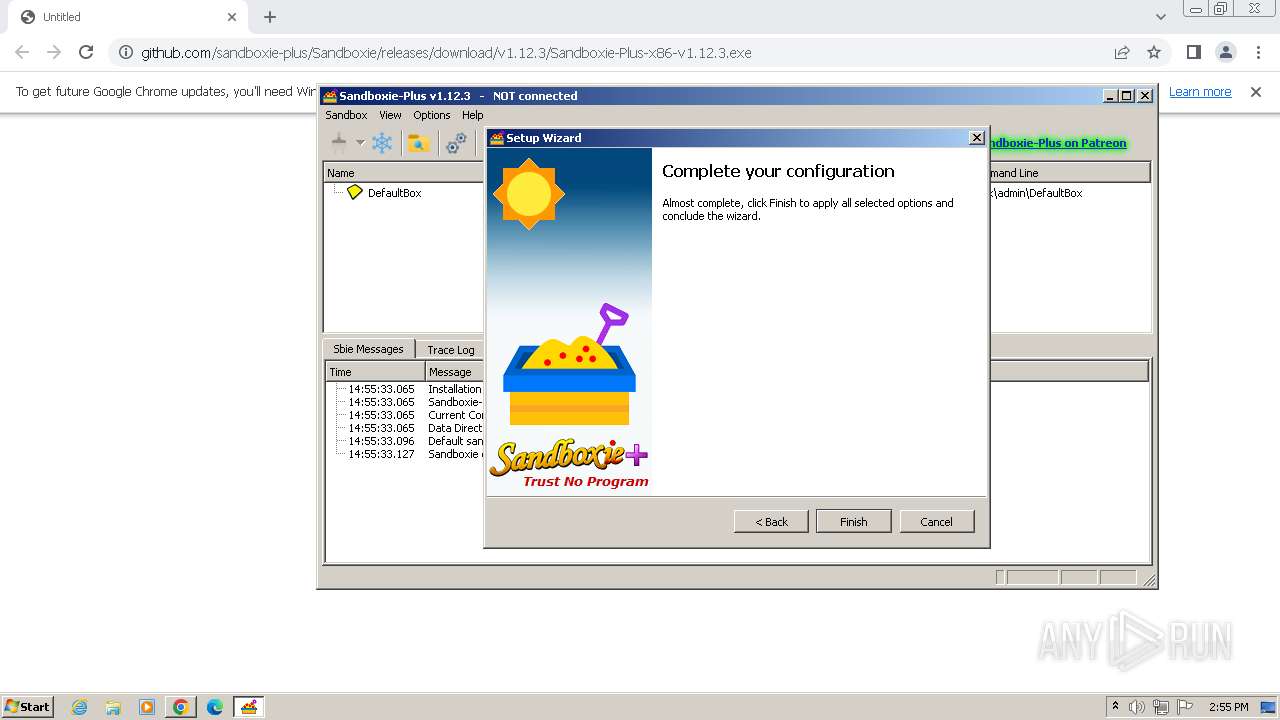Viewport: 1280px width, 720px height.
Task: Open the Options menu
Action: 432,115
